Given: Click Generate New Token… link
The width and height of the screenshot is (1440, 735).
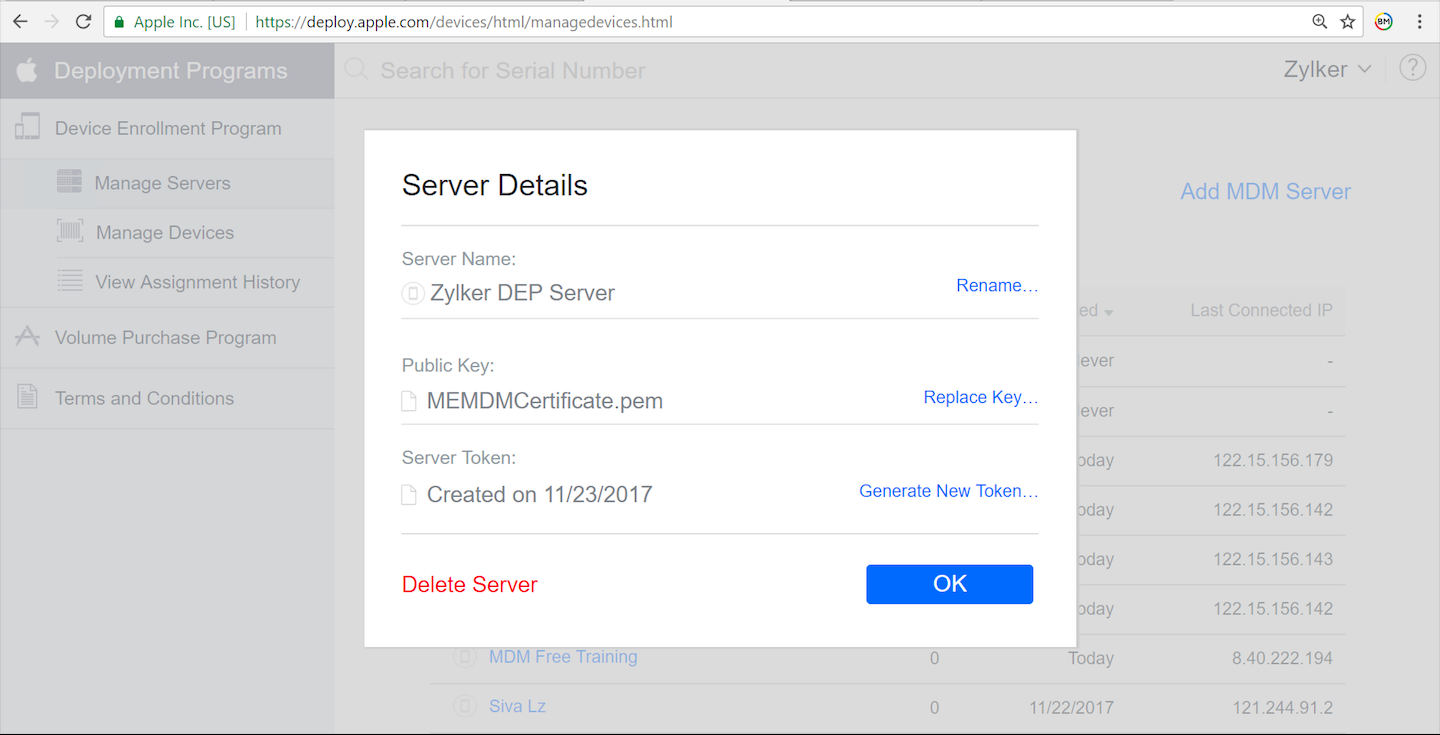Looking at the screenshot, I should point(949,491).
